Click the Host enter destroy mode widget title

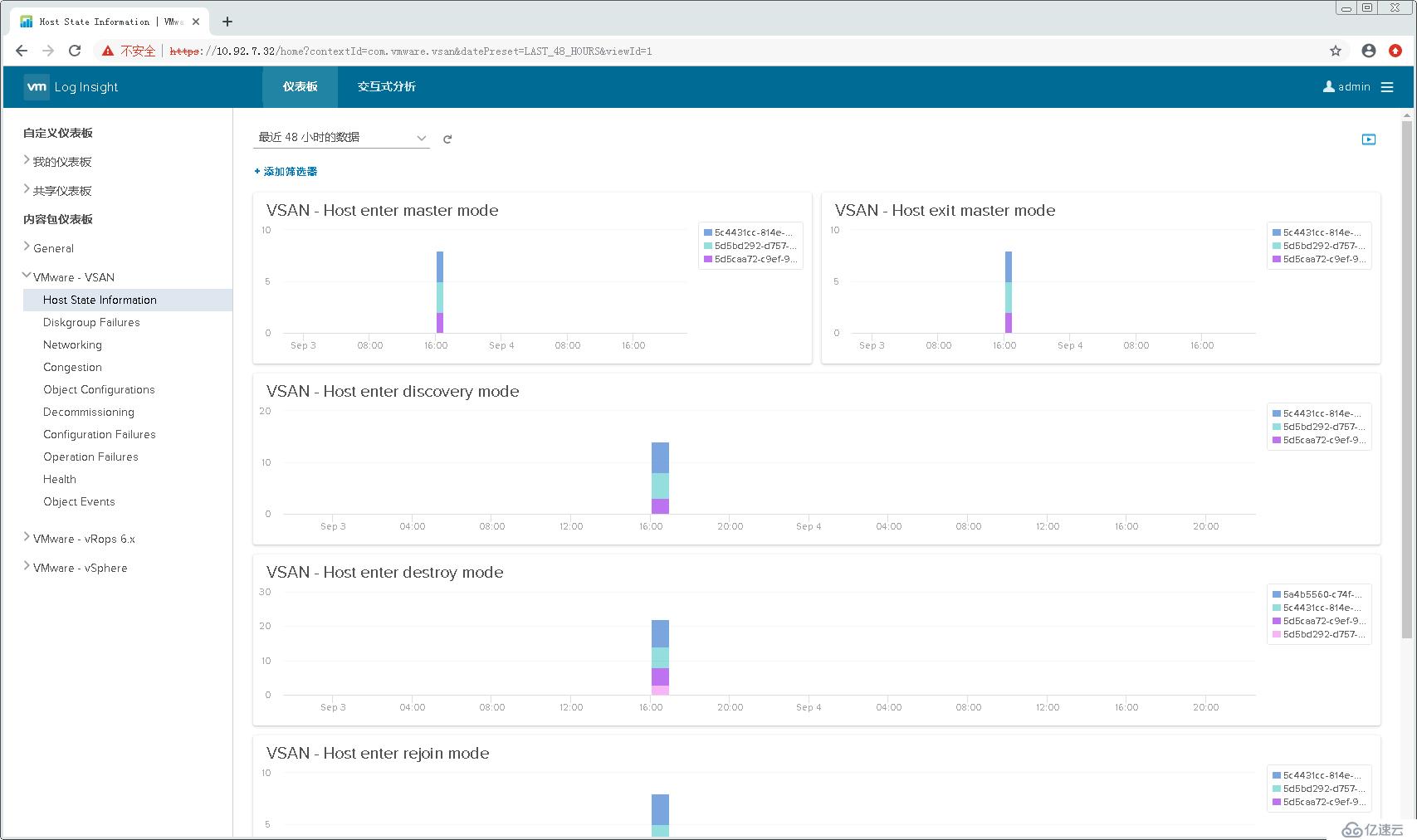(384, 572)
